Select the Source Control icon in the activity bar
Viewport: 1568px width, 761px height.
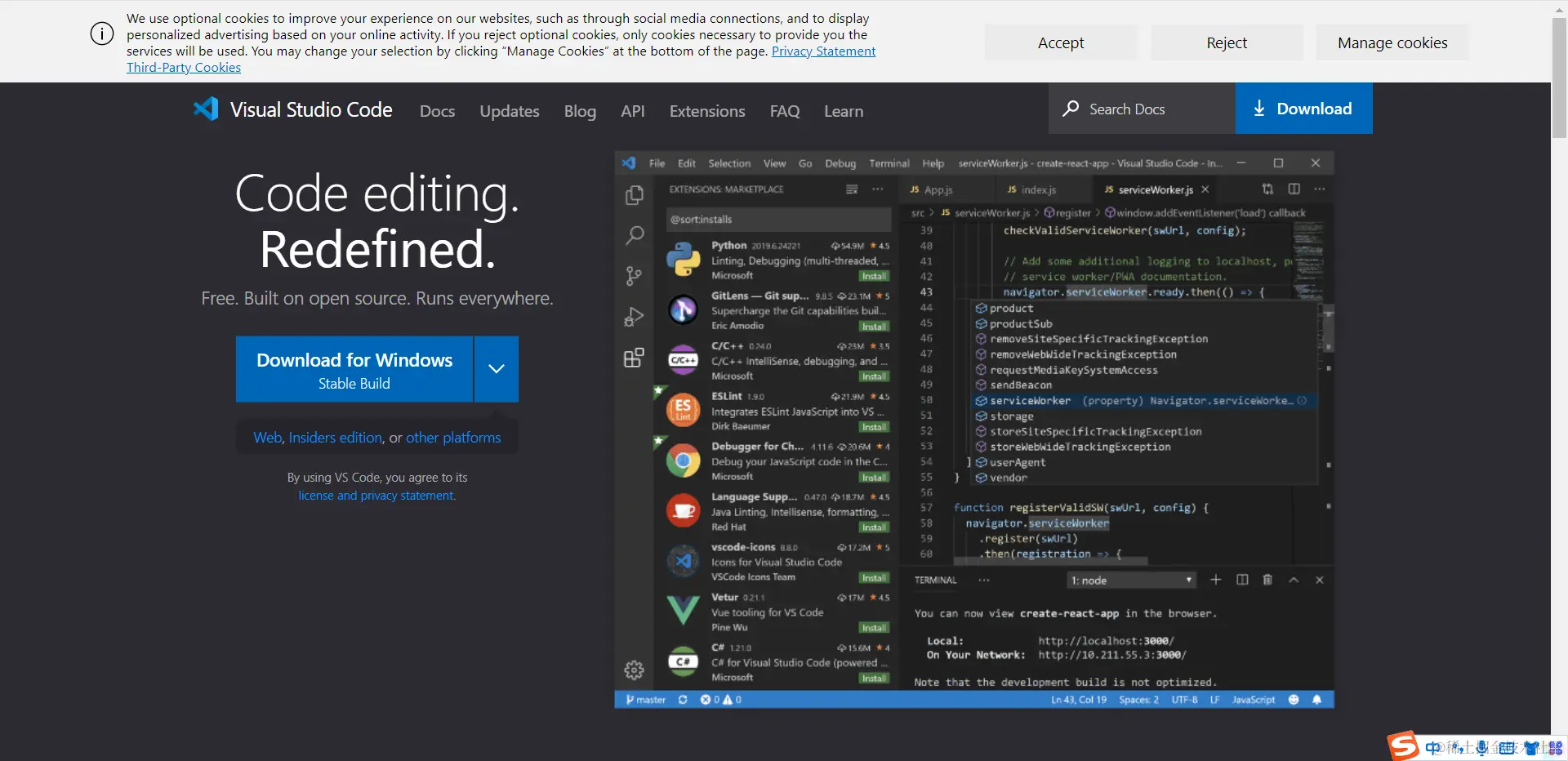635,276
